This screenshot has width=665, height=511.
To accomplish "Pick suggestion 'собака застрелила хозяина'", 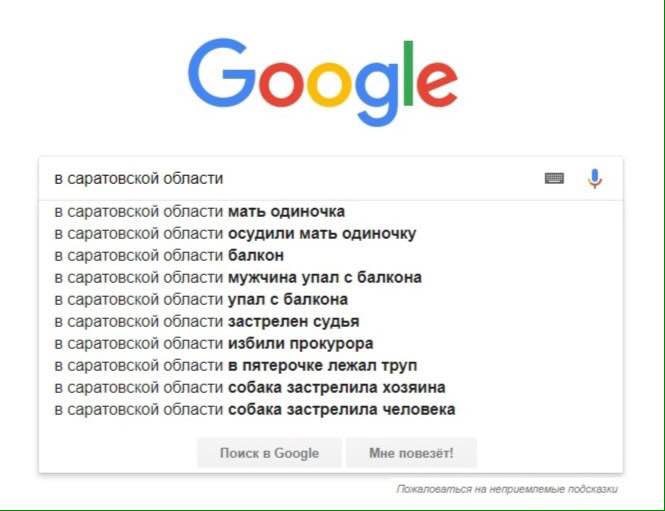I will (x=331, y=388).
